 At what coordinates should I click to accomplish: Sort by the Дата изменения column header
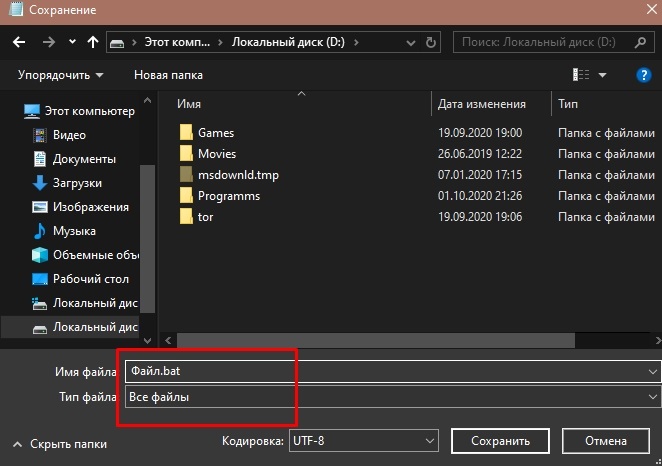pyautogui.click(x=482, y=104)
